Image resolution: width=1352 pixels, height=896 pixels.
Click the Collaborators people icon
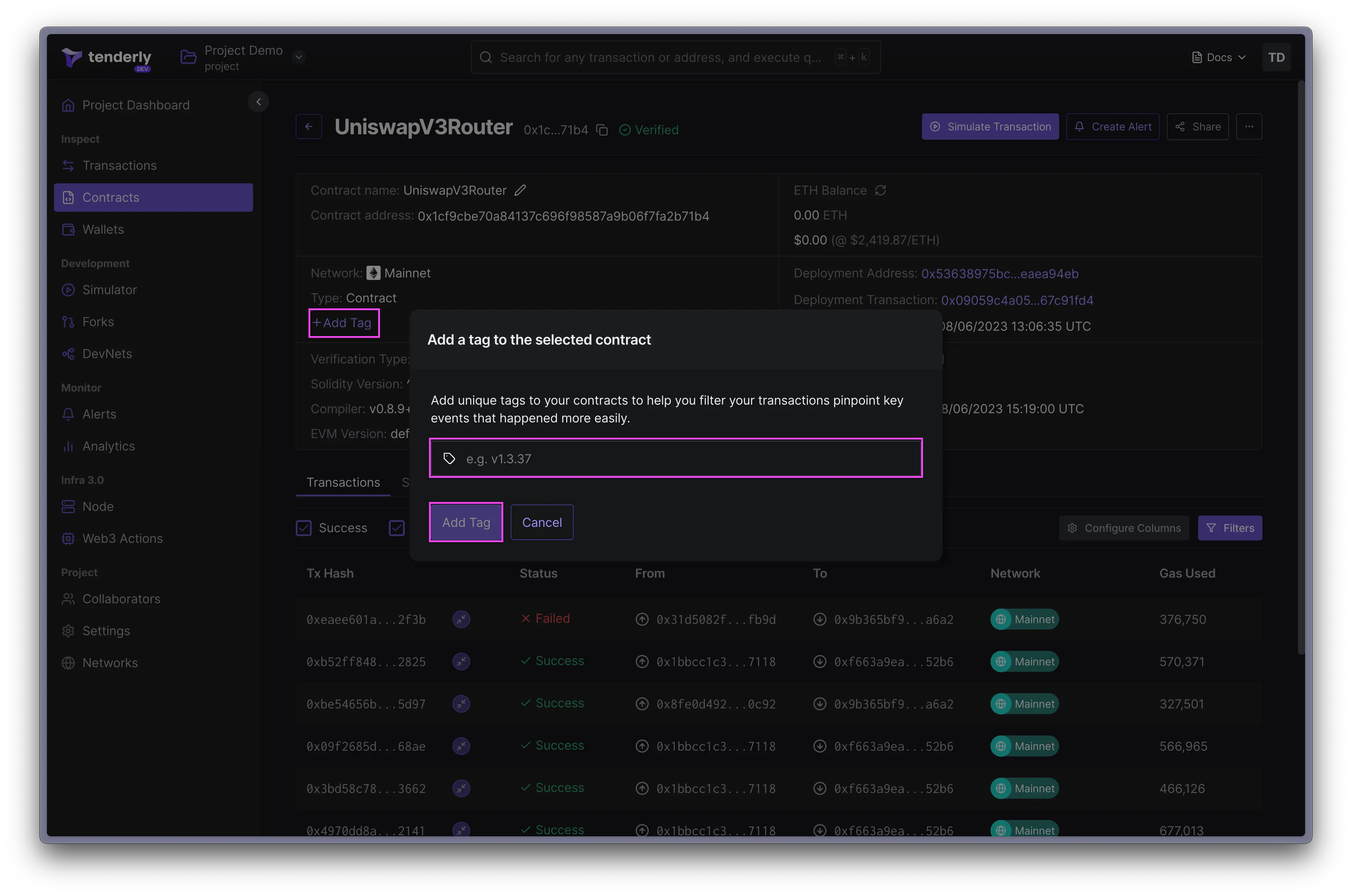click(x=68, y=599)
